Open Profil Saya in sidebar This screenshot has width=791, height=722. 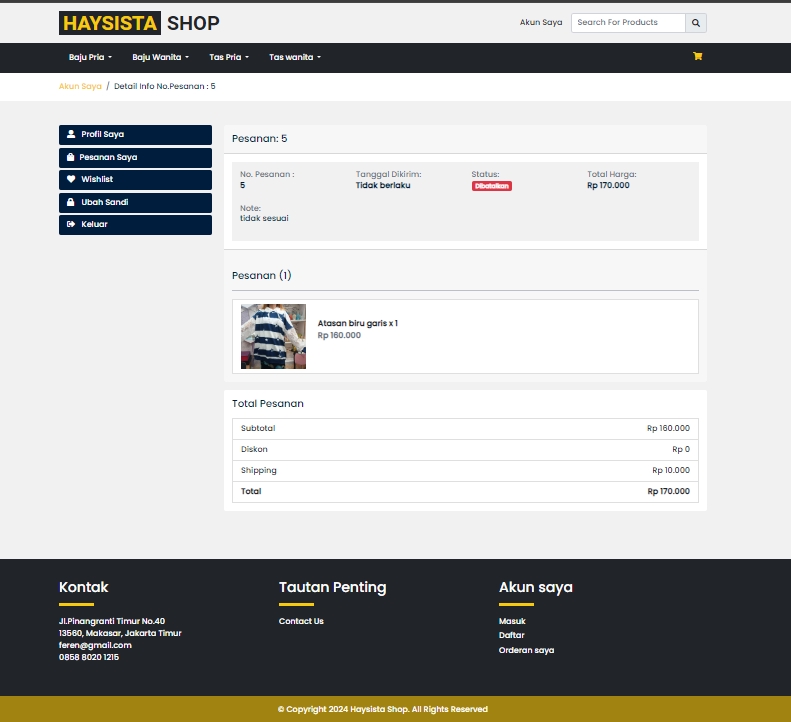135,135
